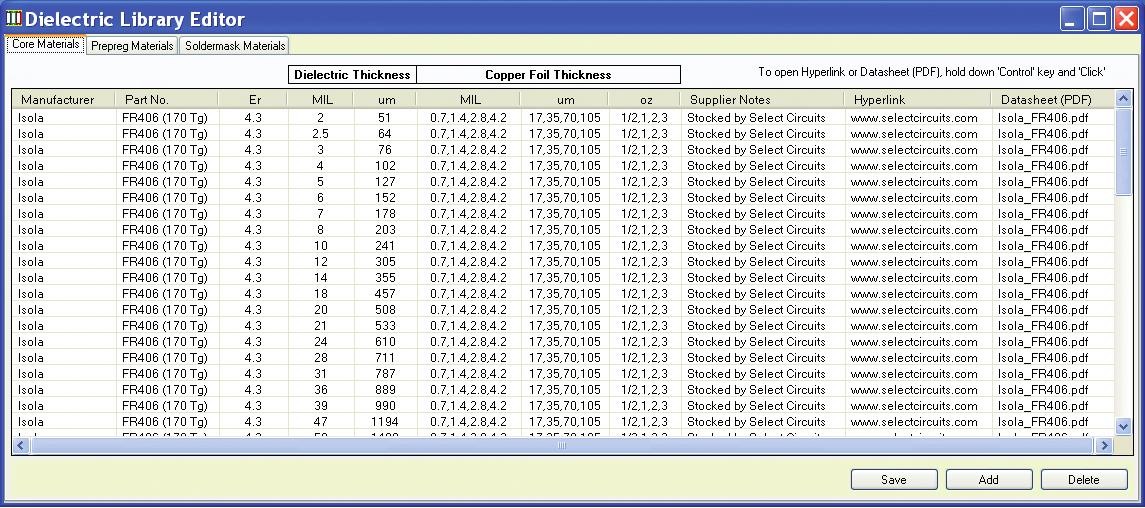Select the MIL cell showing 21
This screenshot has width=1145, height=508.
(x=321, y=326)
